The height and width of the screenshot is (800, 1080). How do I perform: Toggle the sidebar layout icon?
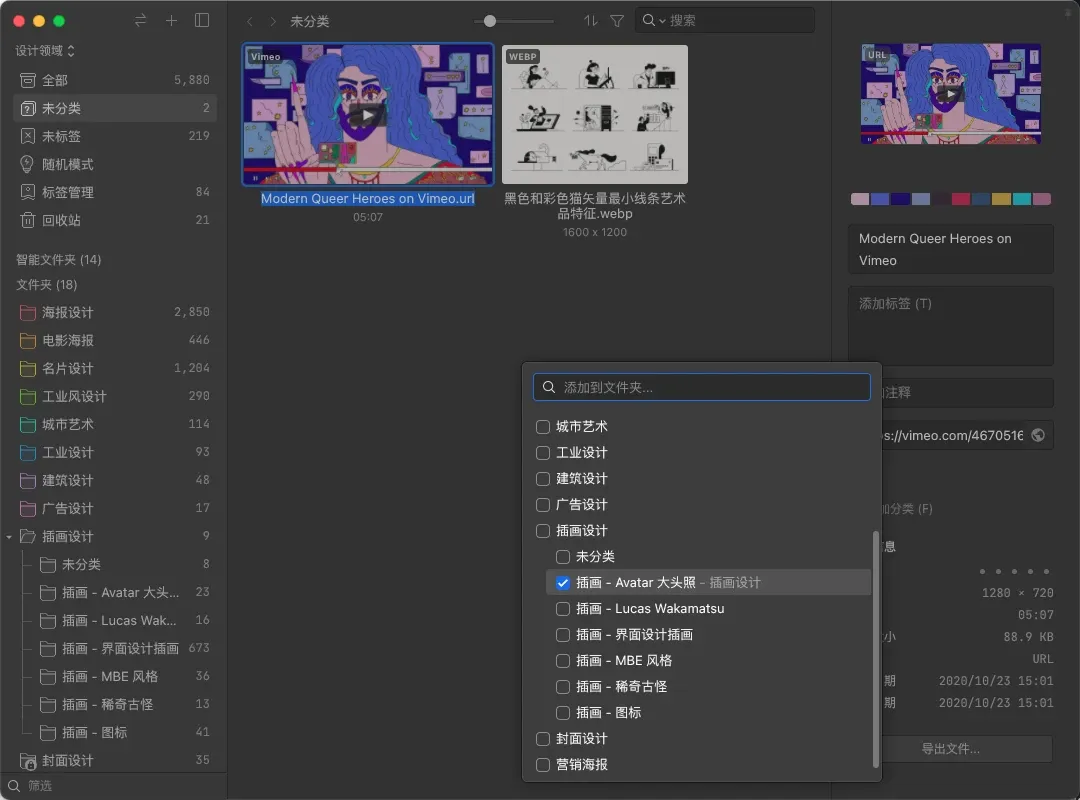(x=202, y=21)
